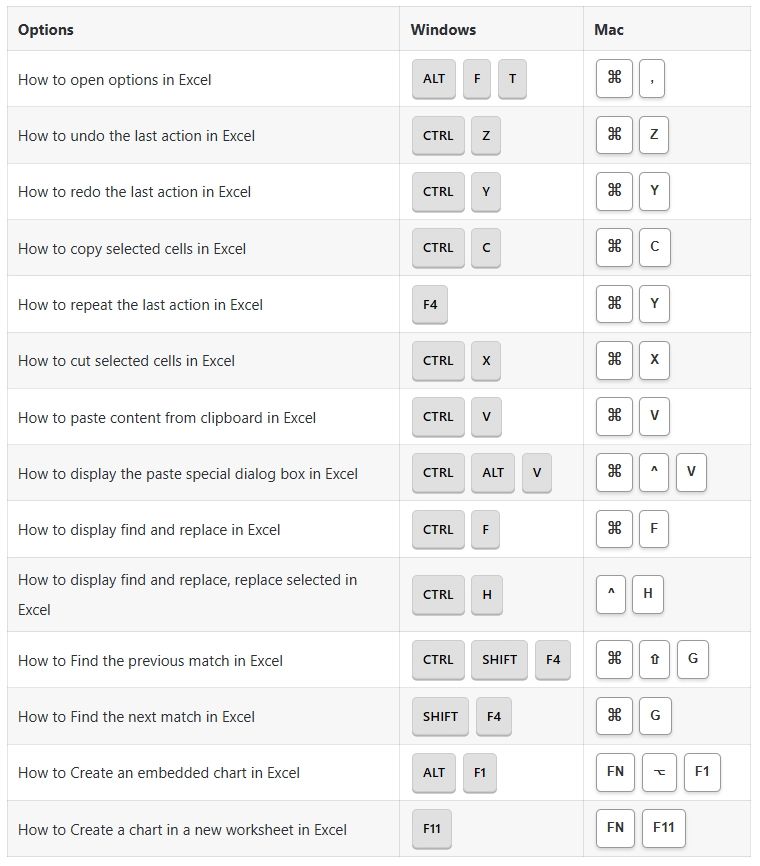760x866 pixels.
Task: Click the Windows H key for replace
Action: [487, 594]
